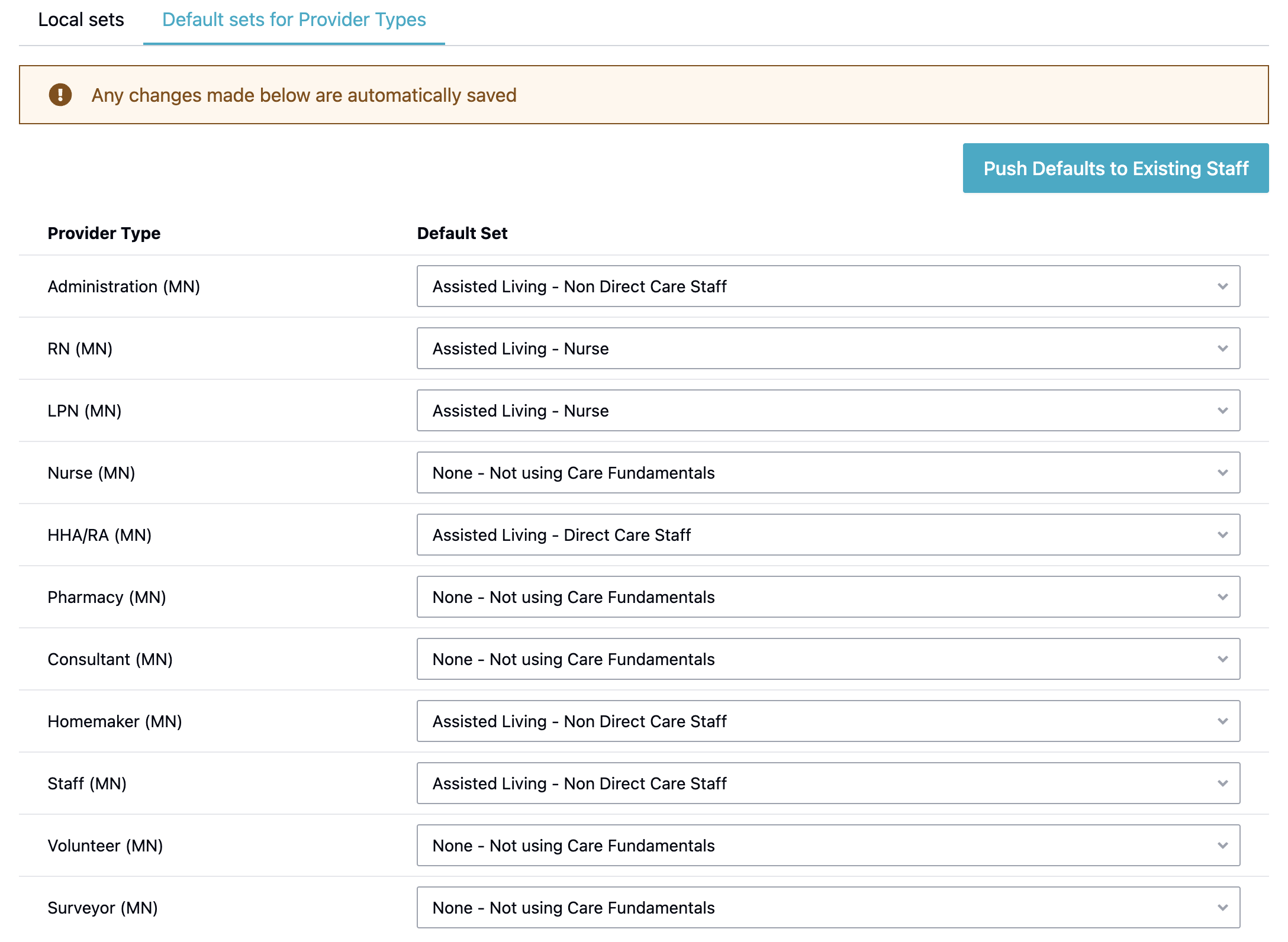Open the Administration (MN) default set dropdown

click(x=827, y=286)
